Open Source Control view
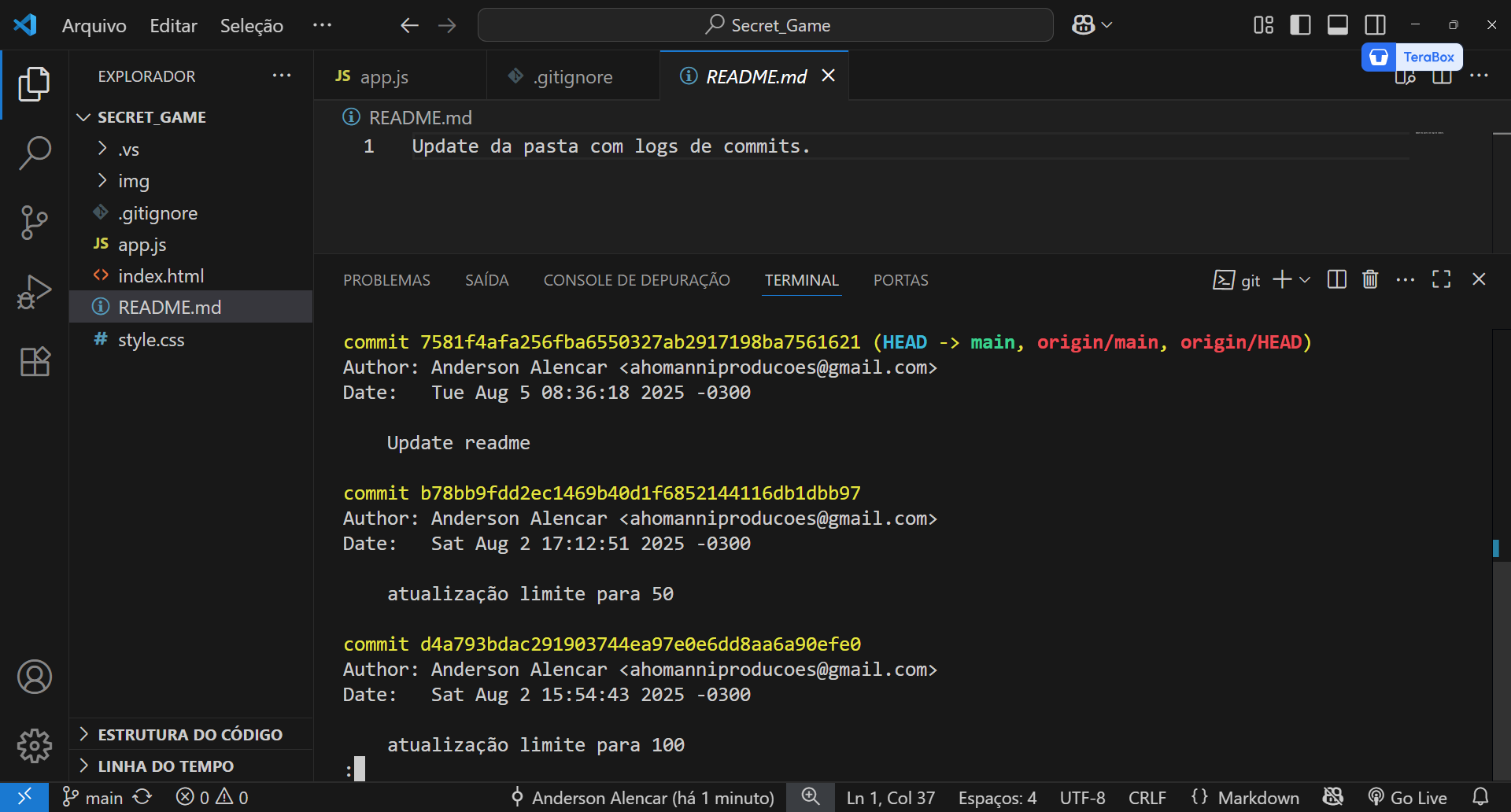Image resolution: width=1511 pixels, height=812 pixels. [34, 223]
